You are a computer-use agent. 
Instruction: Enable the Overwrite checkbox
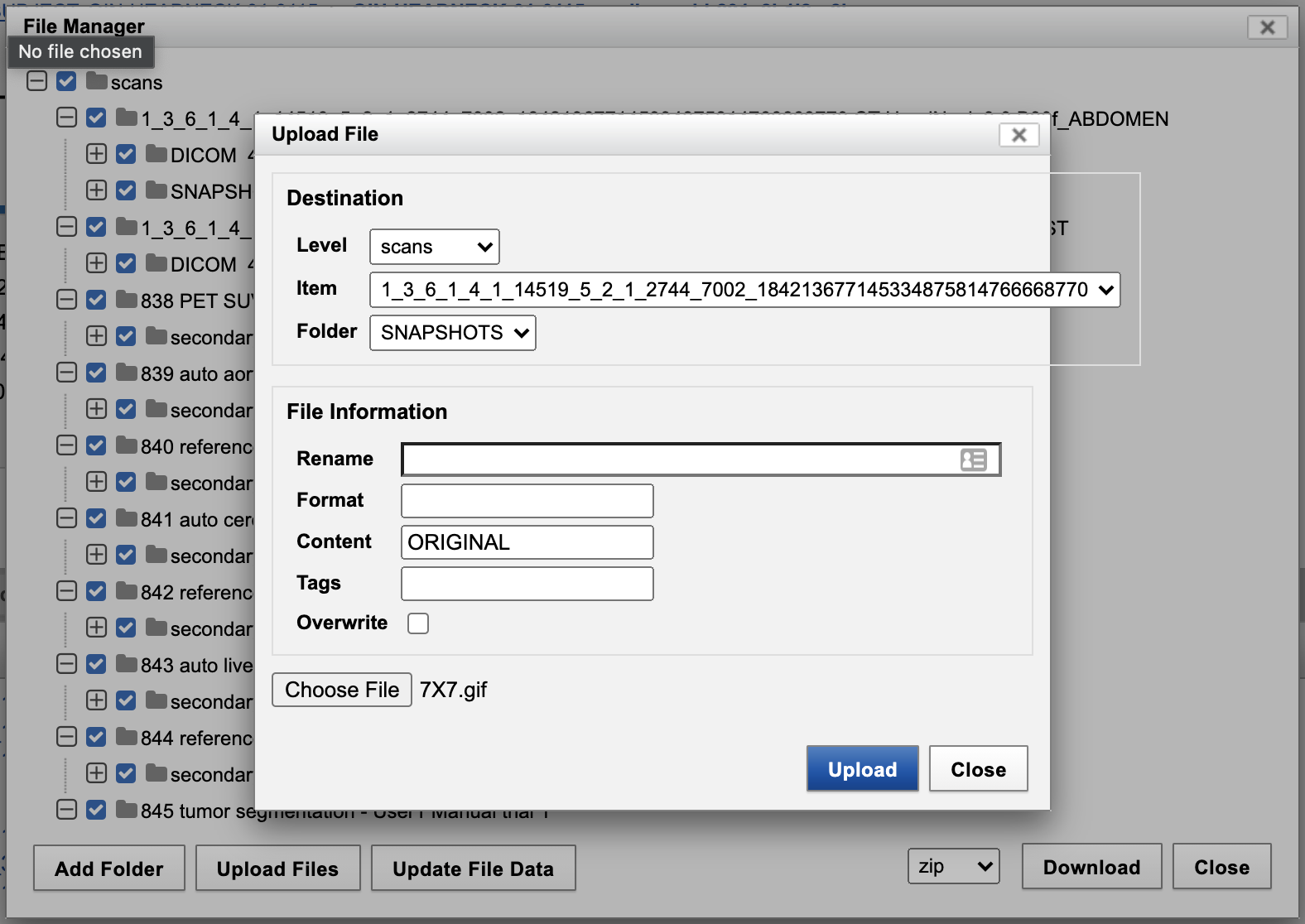[418, 623]
